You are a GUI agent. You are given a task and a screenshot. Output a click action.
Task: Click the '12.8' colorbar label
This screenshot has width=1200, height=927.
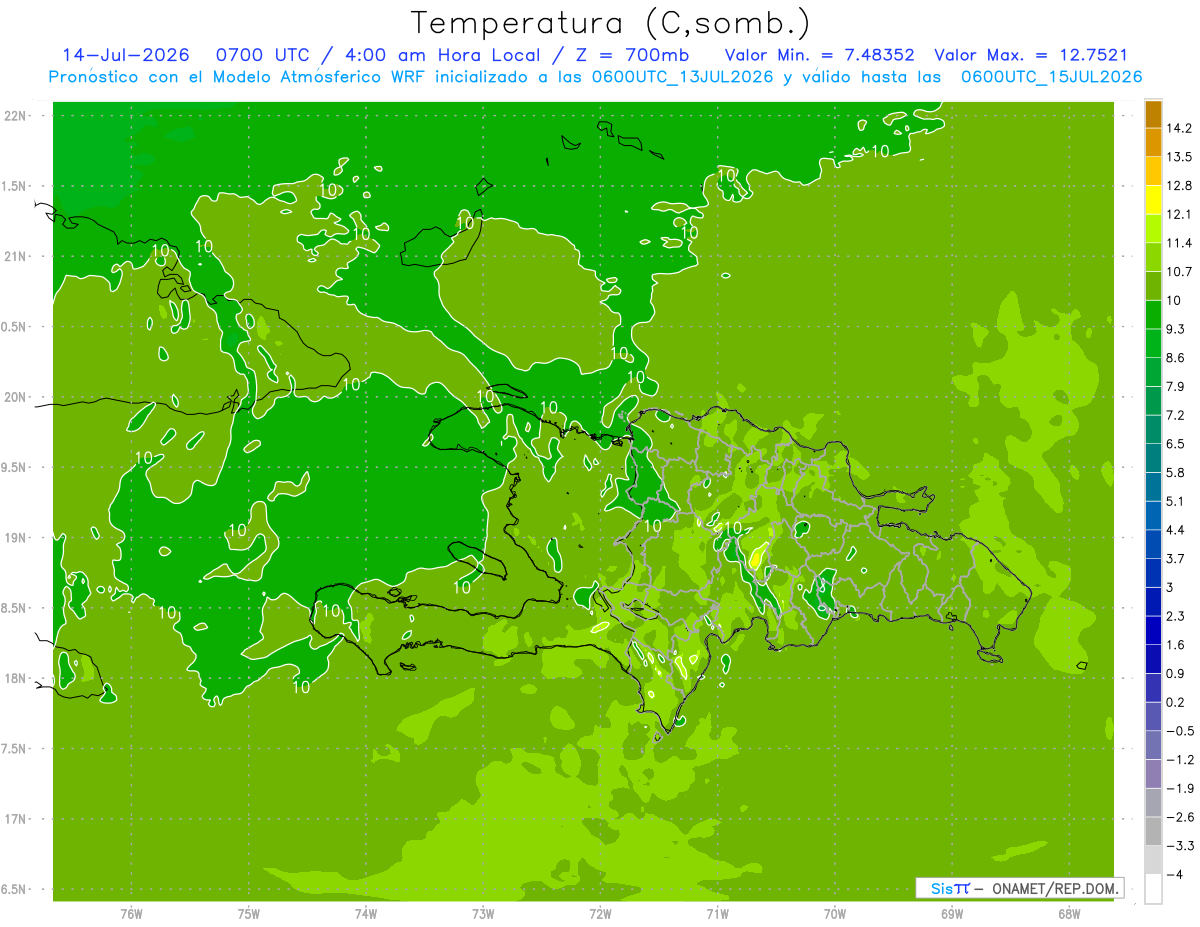[1179, 186]
